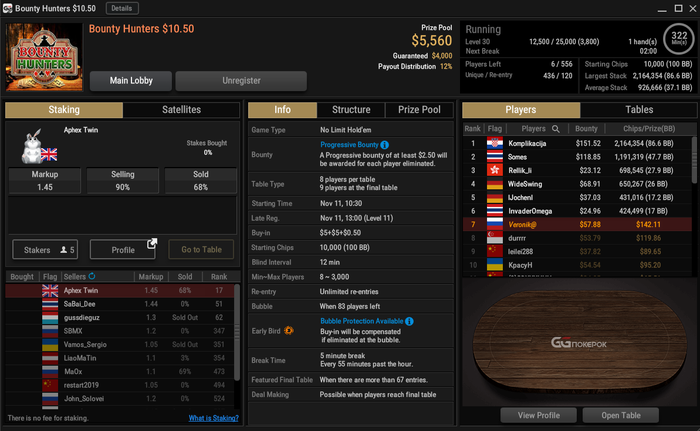This screenshot has width=700, height=431.
Task: Select seller Vamos_Sergio row
Action: click(120, 344)
